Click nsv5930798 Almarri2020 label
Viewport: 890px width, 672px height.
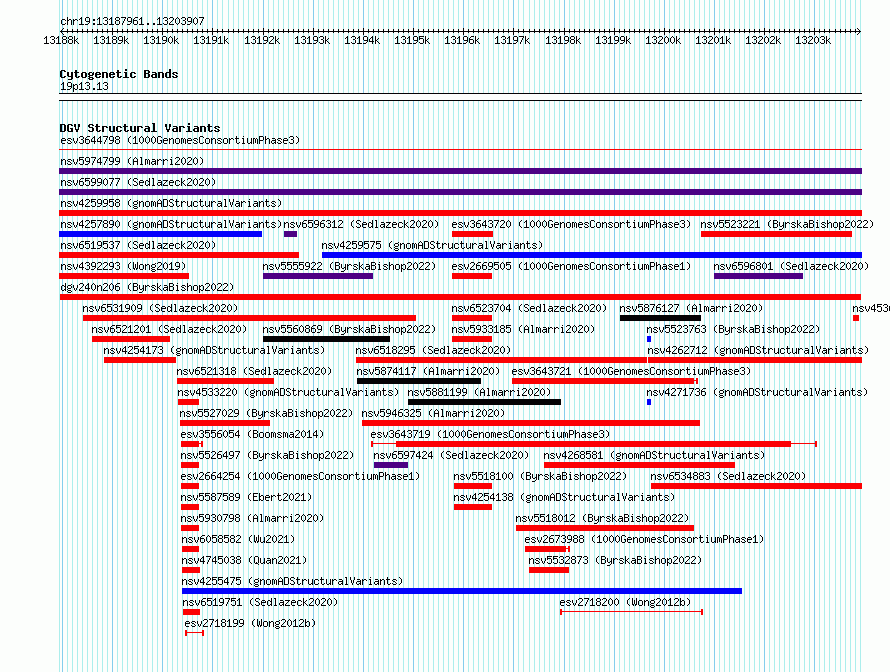(253, 518)
